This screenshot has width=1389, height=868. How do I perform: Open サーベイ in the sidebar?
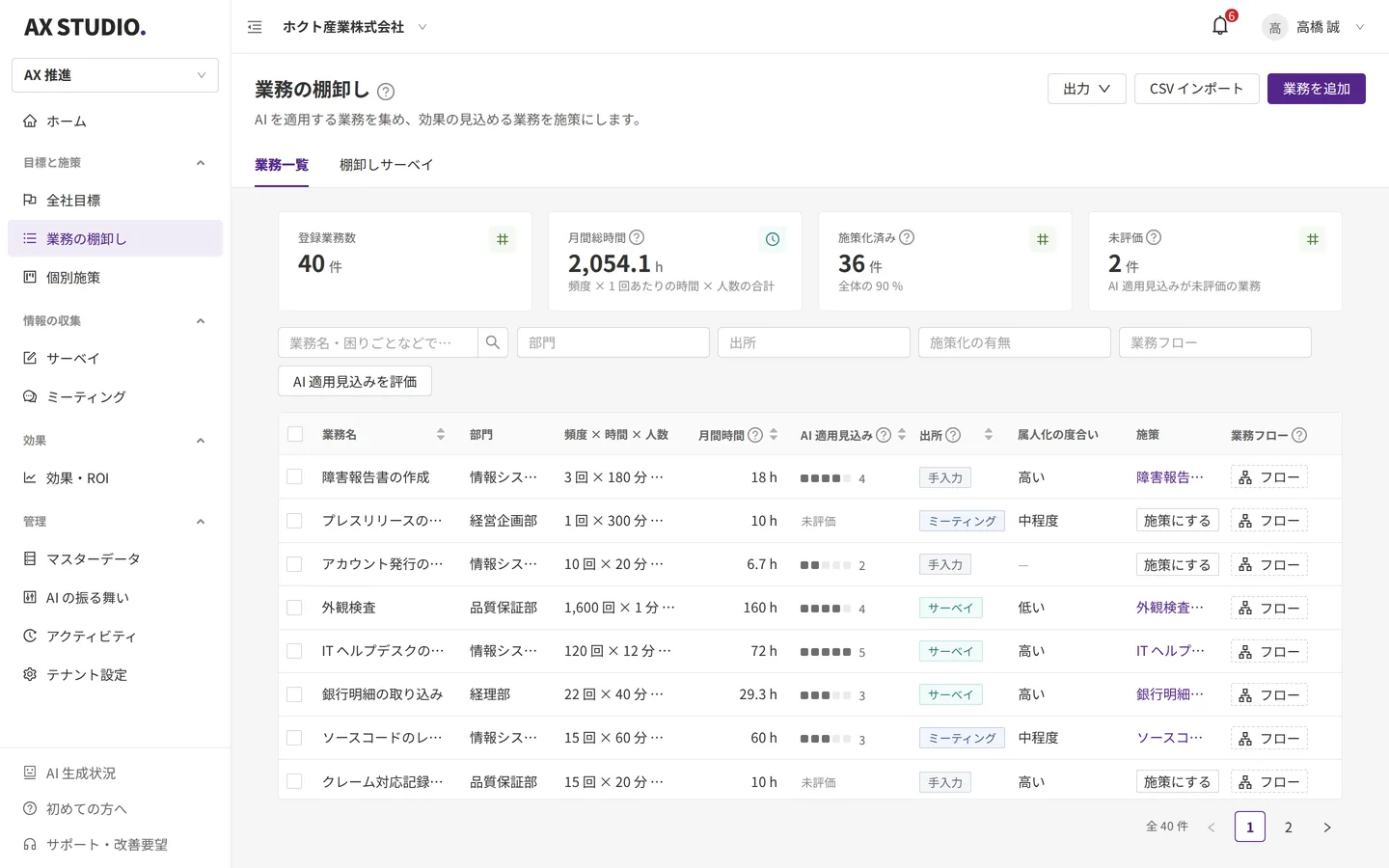click(x=115, y=358)
